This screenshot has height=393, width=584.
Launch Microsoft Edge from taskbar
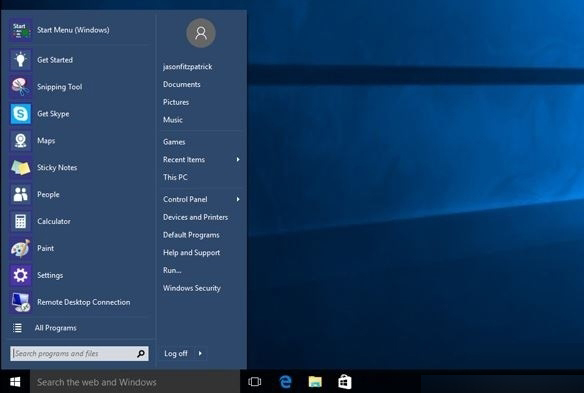(x=285, y=381)
